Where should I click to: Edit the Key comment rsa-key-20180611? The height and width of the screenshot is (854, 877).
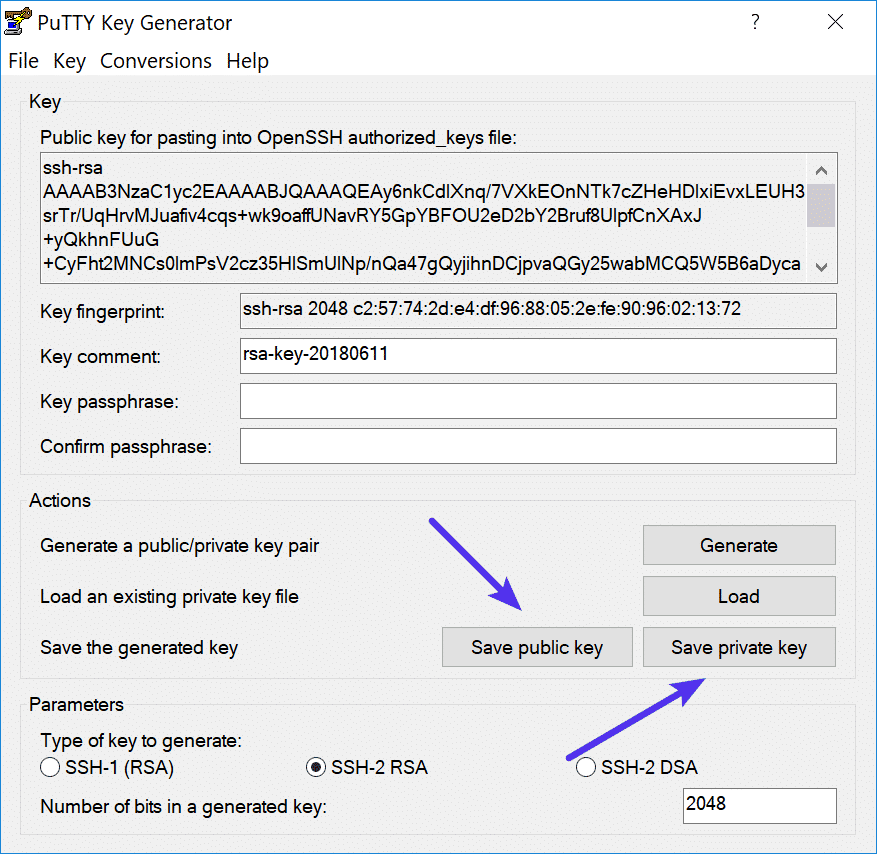pos(538,356)
